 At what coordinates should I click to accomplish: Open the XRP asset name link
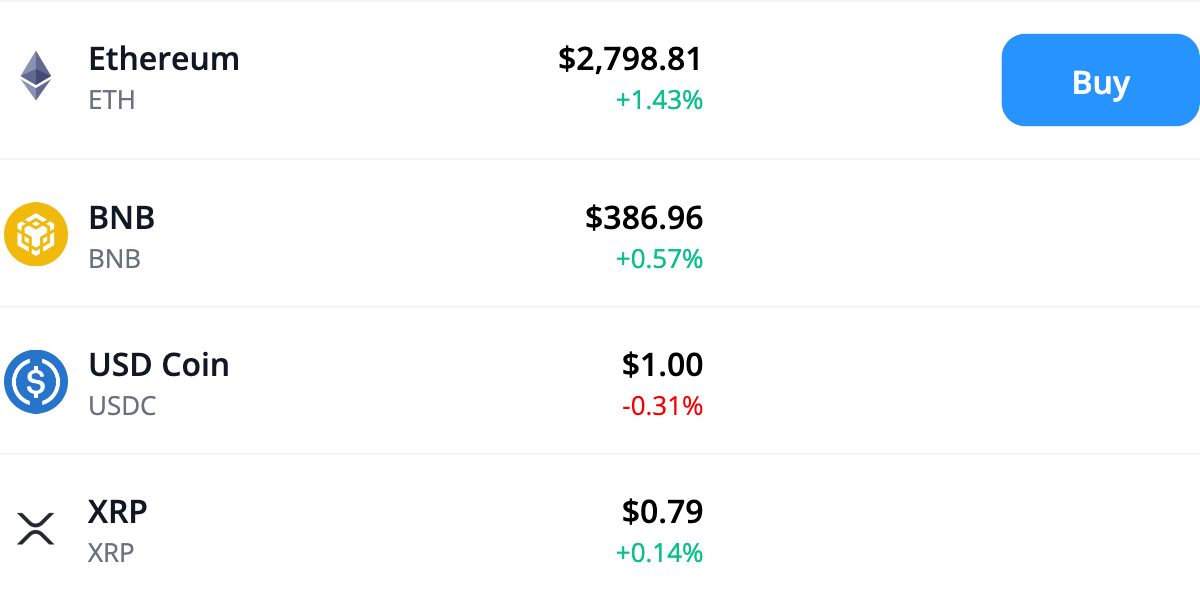(x=118, y=512)
